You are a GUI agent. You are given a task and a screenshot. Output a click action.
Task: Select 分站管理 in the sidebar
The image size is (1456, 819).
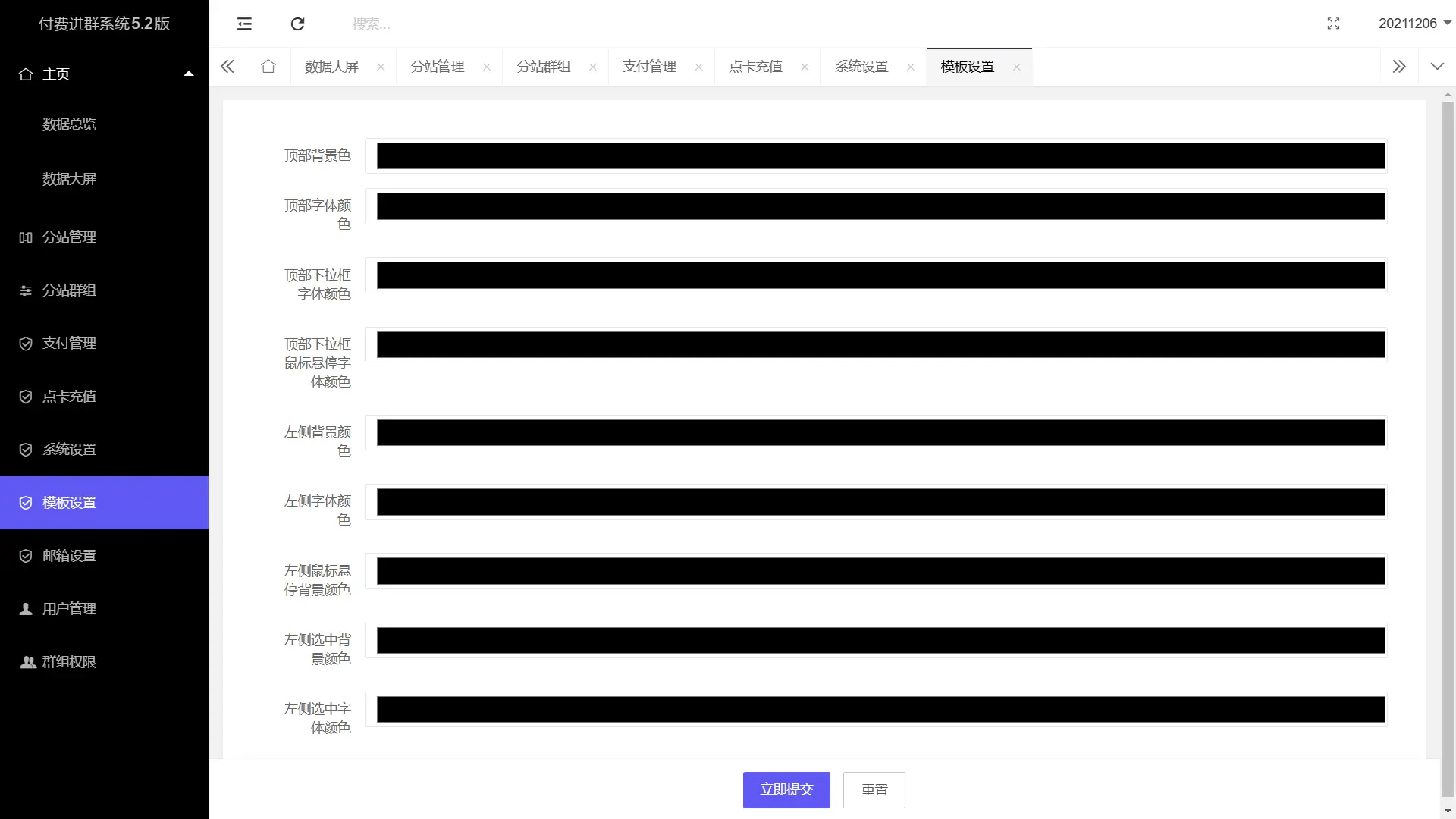67,237
